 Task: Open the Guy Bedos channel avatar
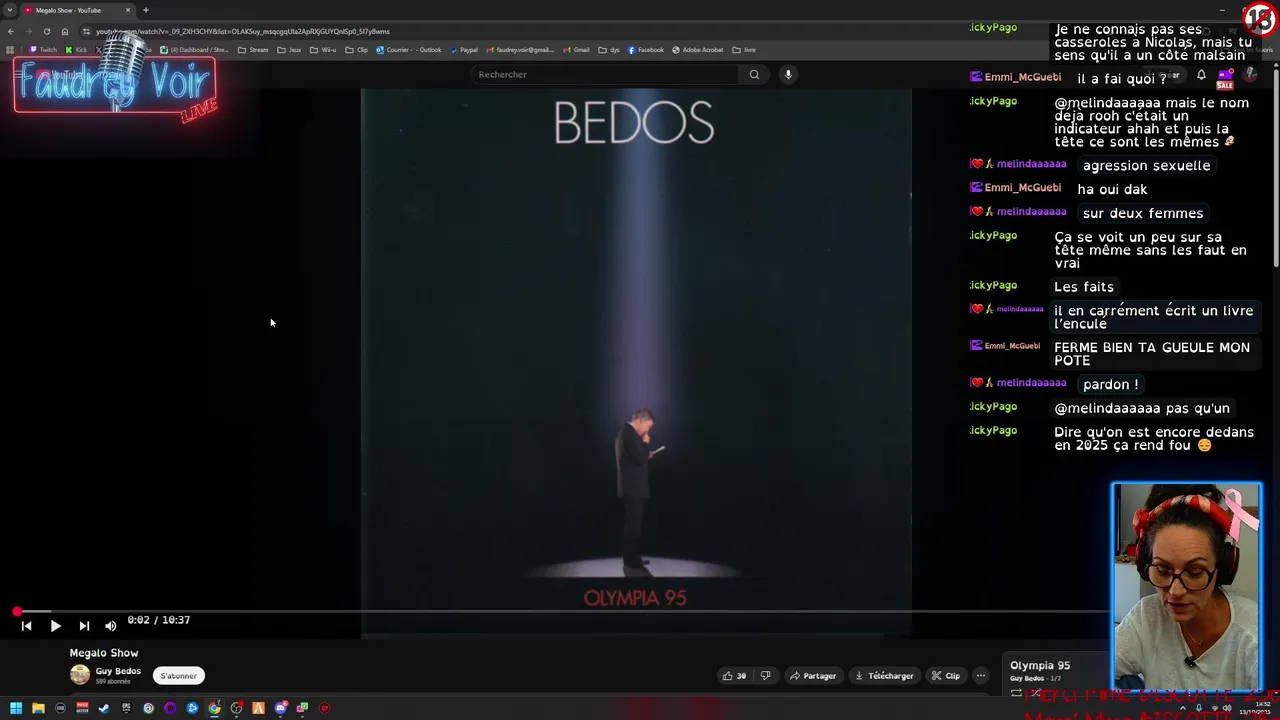point(79,675)
